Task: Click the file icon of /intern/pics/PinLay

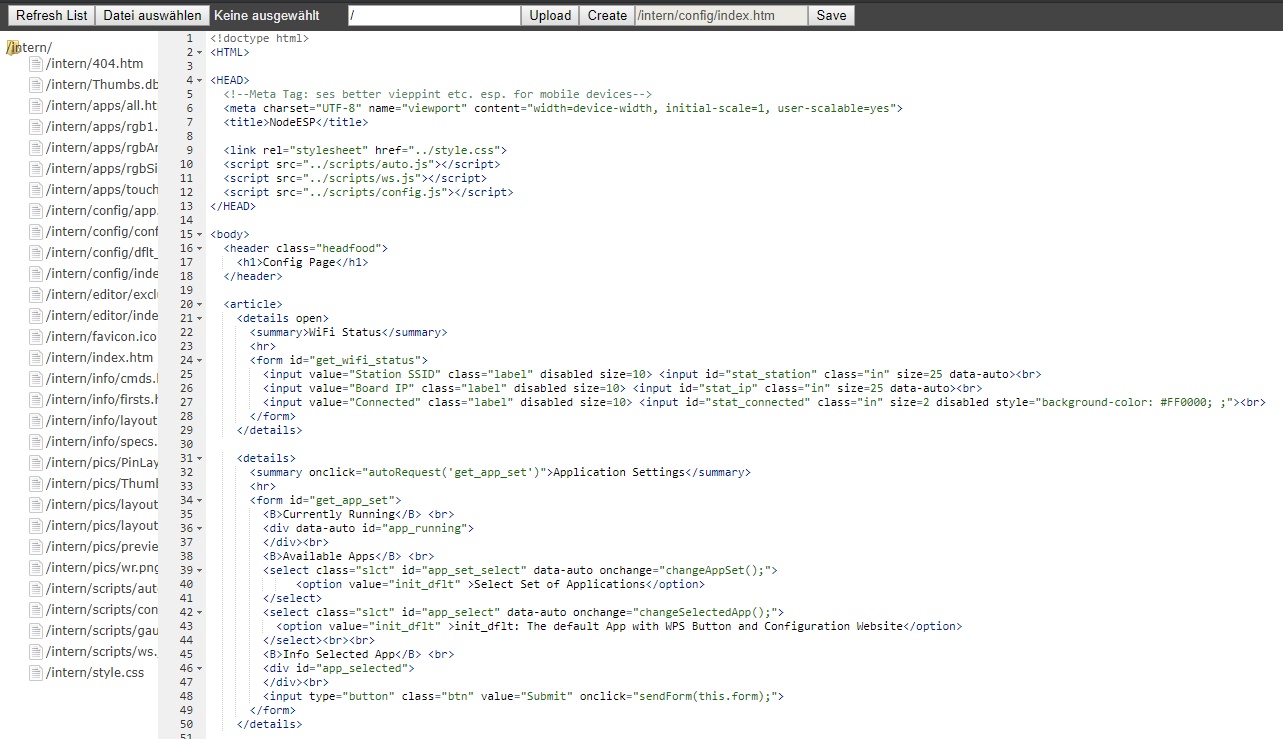Action: coord(36,463)
